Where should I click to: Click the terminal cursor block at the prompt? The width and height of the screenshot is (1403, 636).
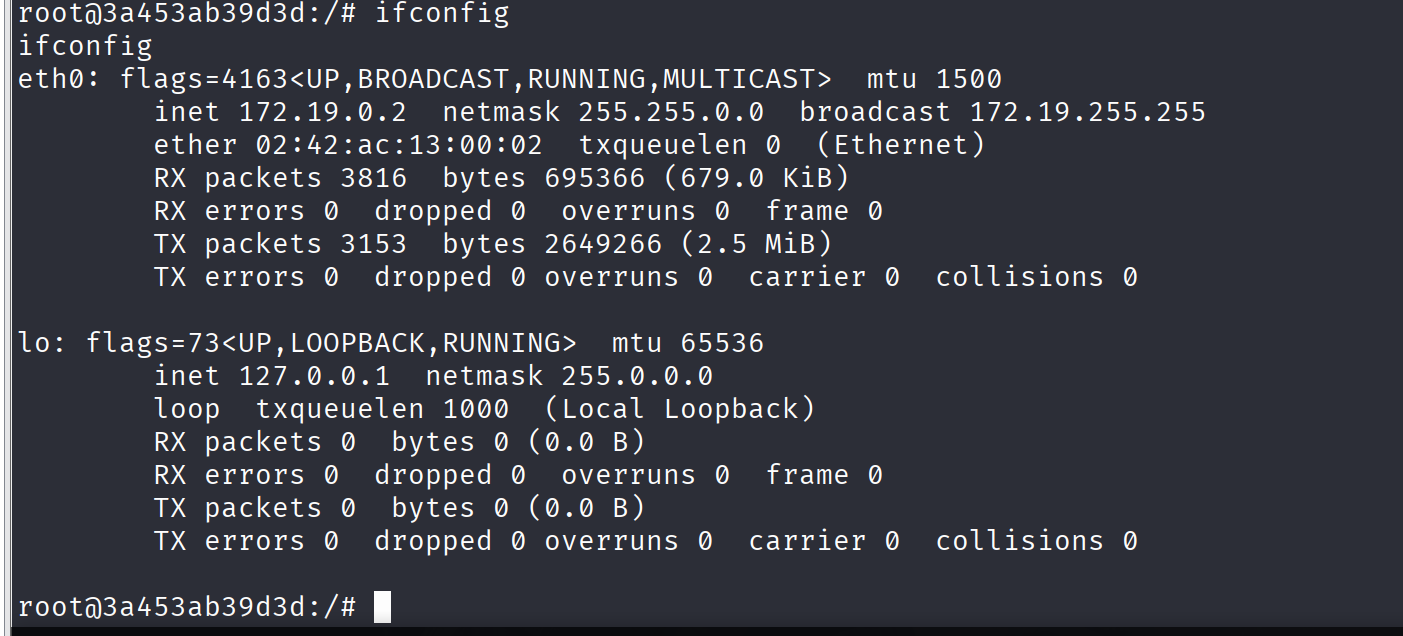[x=382, y=606]
